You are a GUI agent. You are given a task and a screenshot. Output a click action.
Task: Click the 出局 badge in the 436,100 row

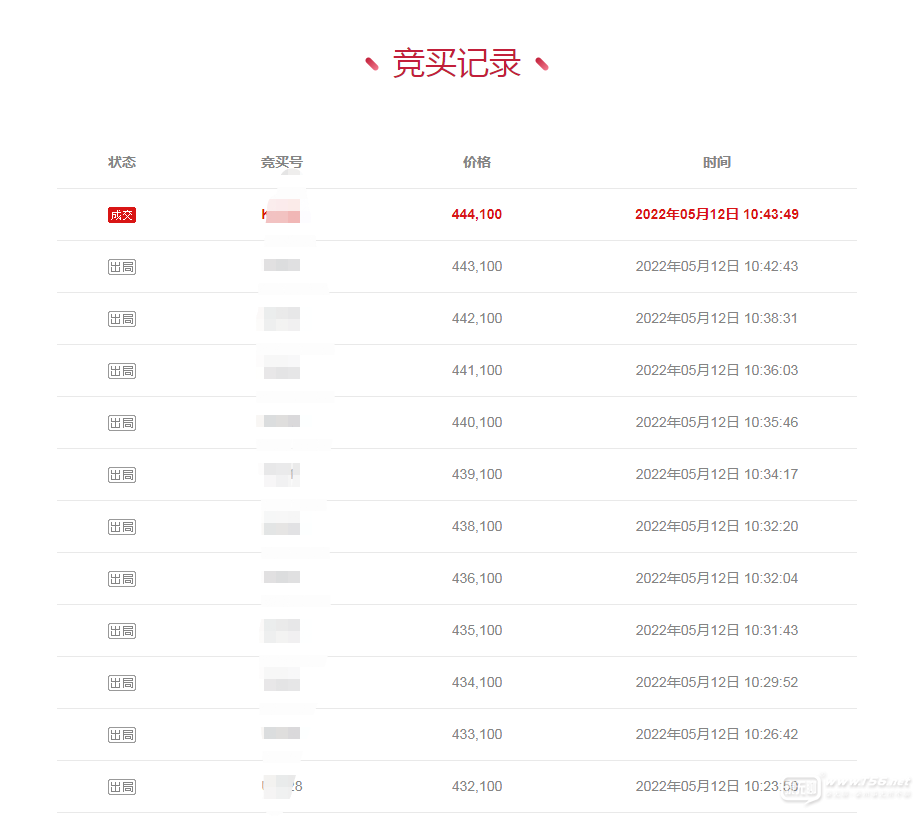pyautogui.click(x=122, y=579)
